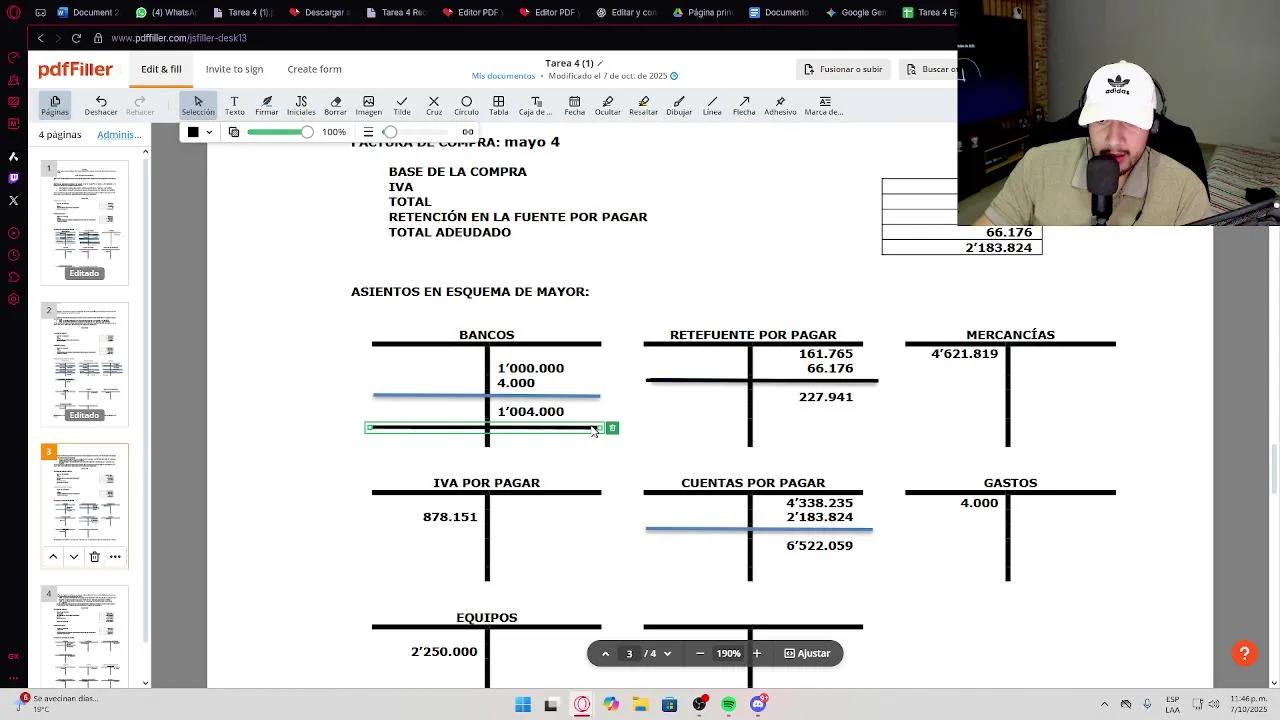Select the Adhesivo sticky note tool
Viewport: 1280px width, 720px height.
(x=780, y=105)
